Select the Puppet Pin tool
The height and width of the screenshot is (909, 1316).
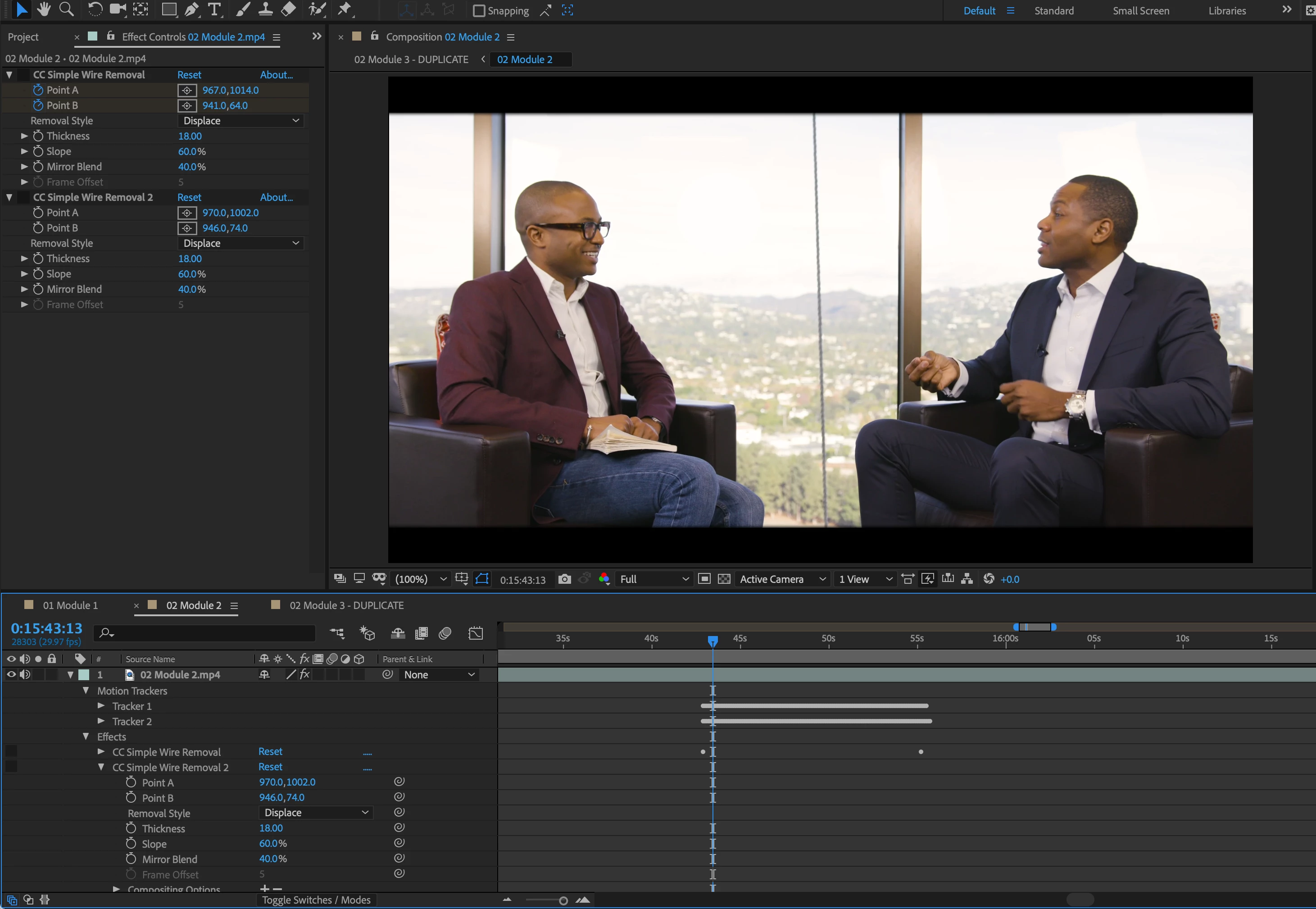click(x=345, y=9)
